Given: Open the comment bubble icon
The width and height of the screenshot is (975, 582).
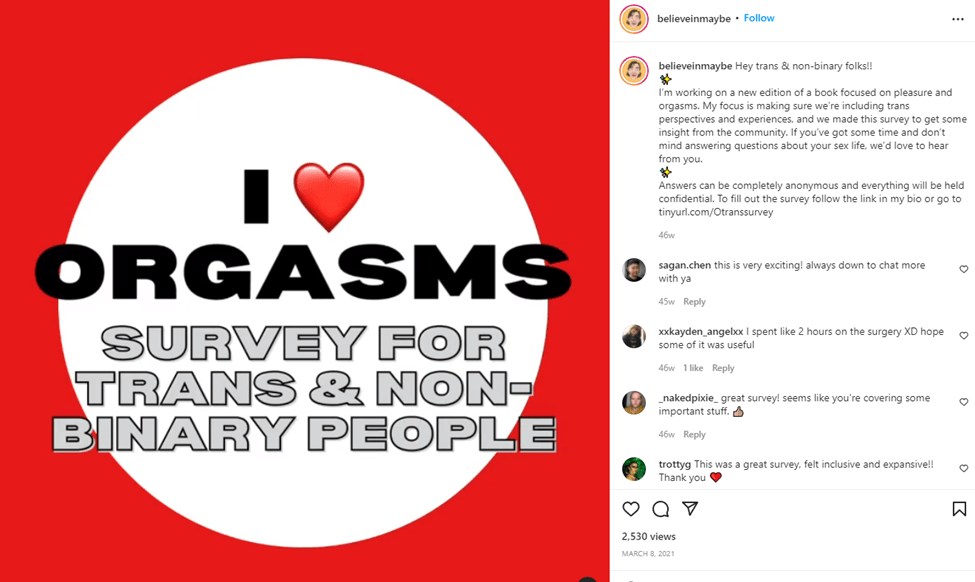Looking at the screenshot, I should pos(660,509).
